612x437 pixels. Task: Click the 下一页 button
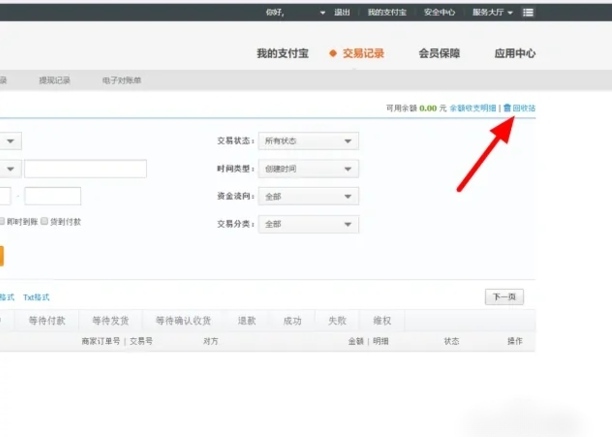point(503,297)
